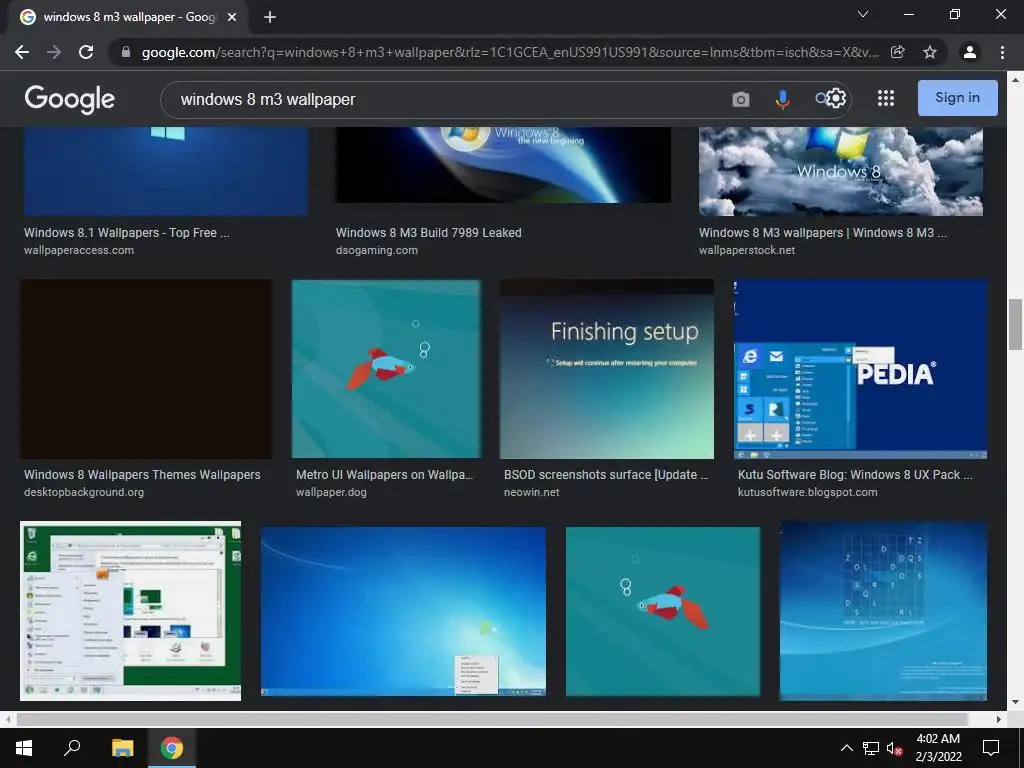Open the dark blank thumbnail from desktopbackground.org
Screen dimensions: 1024x768
(146, 369)
